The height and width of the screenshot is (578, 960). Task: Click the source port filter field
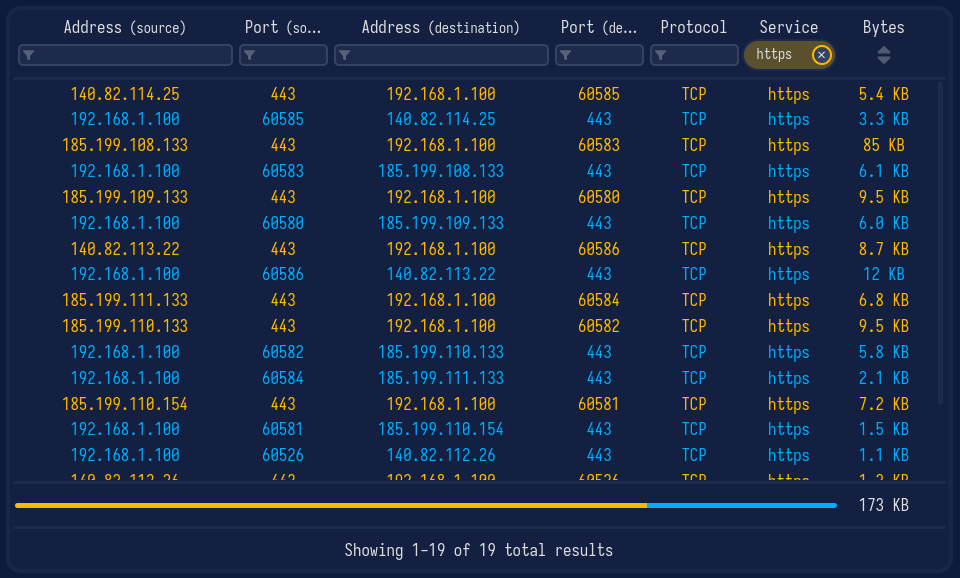click(x=283, y=55)
